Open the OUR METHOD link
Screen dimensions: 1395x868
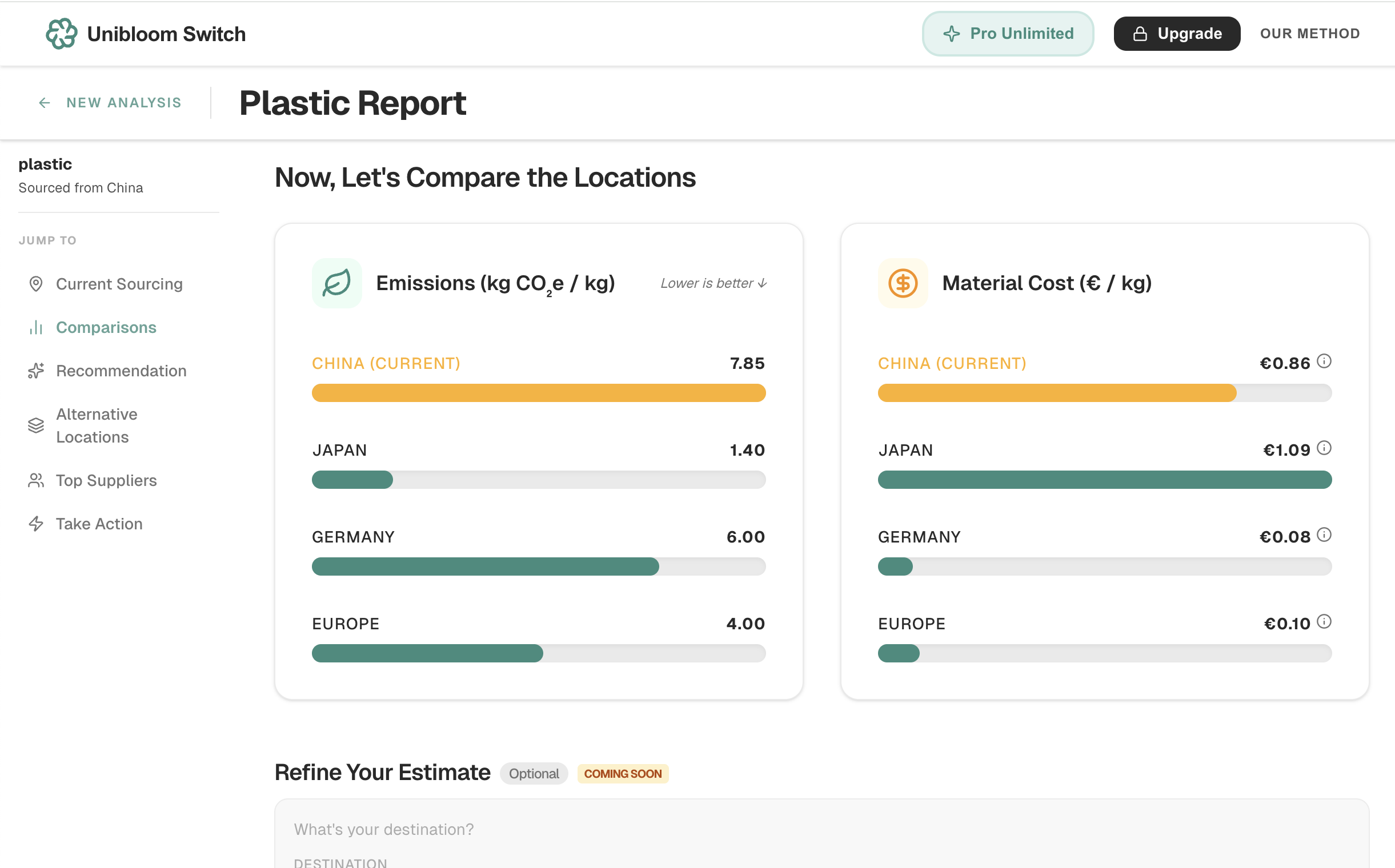(x=1309, y=34)
